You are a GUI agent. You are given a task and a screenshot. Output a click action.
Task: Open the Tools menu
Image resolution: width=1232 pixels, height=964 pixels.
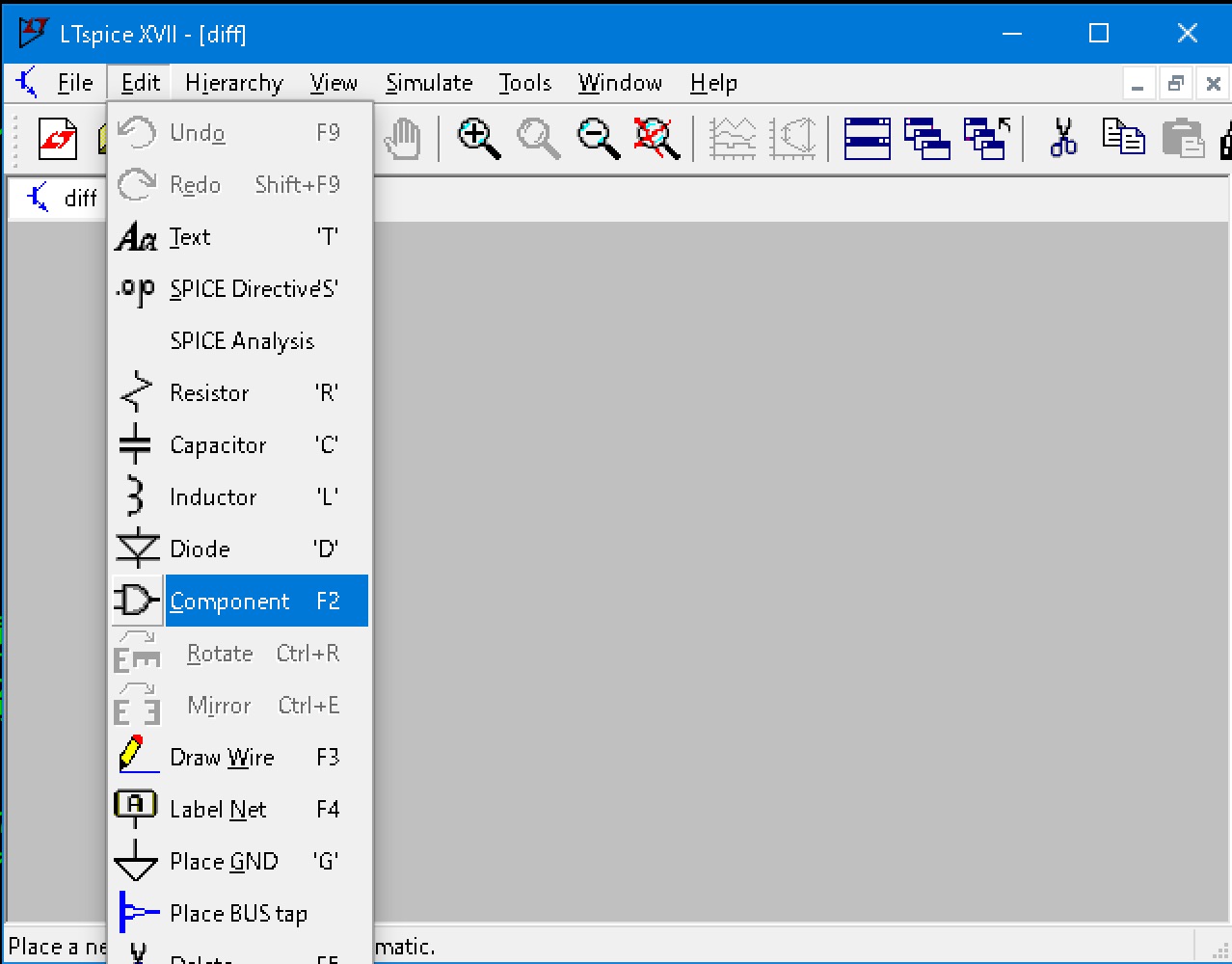[x=524, y=83]
